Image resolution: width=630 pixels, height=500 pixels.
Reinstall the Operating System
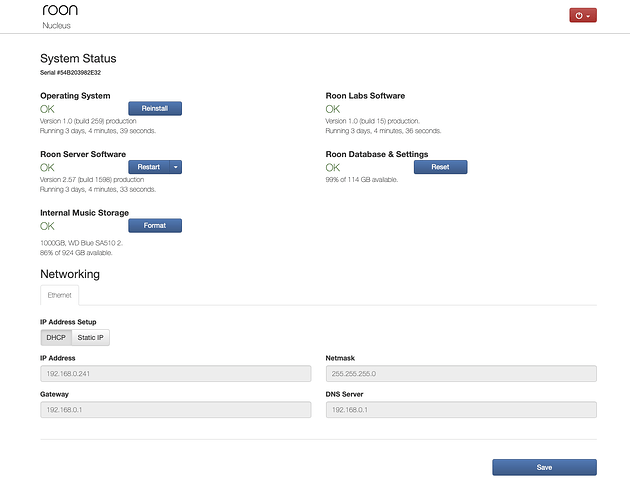154,108
